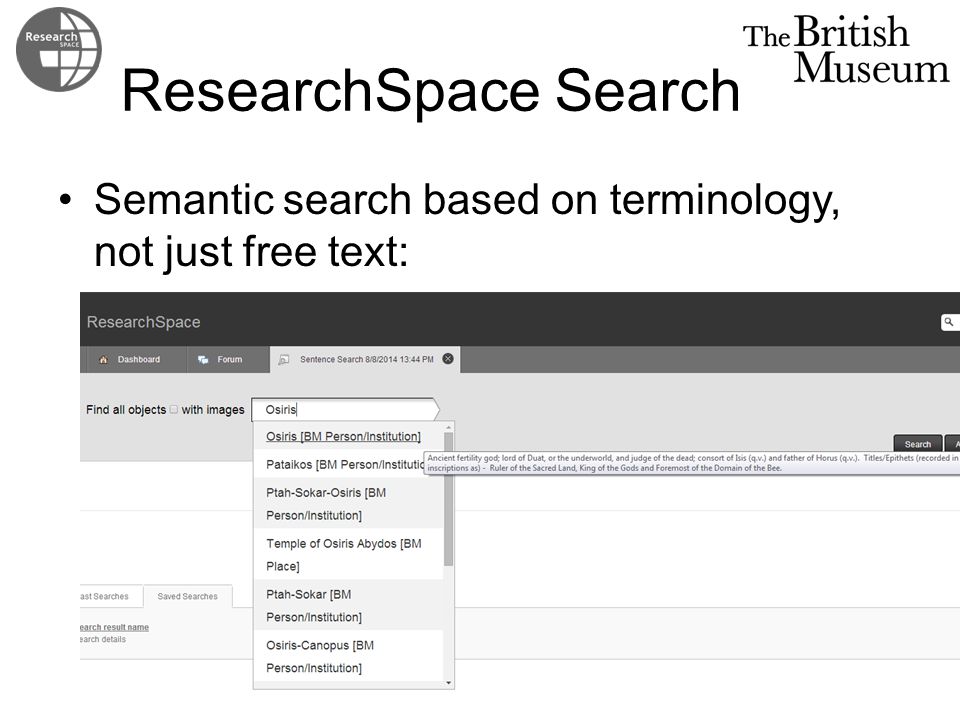Close the Sentence Search tab
The image size is (960, 720).
(448, 359)
